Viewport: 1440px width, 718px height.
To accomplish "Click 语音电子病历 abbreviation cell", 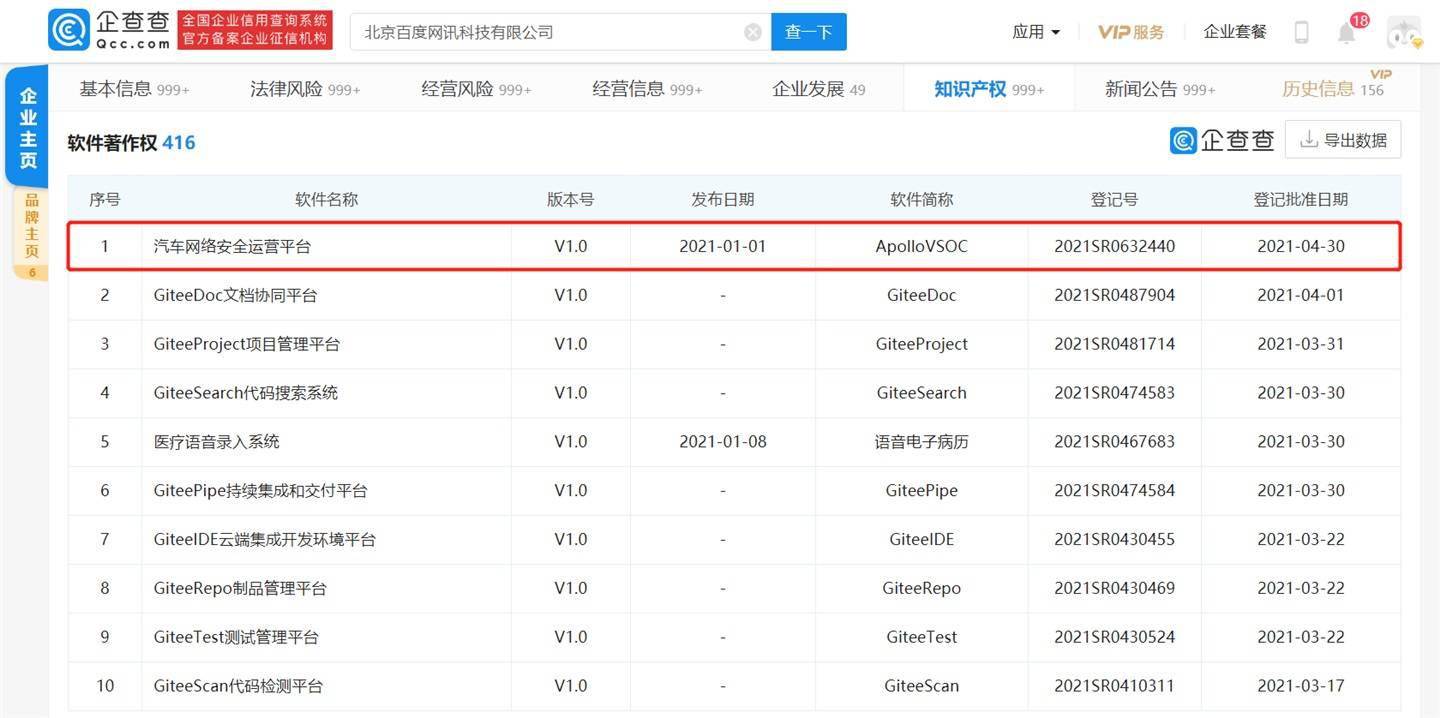I will coord(921,441).
